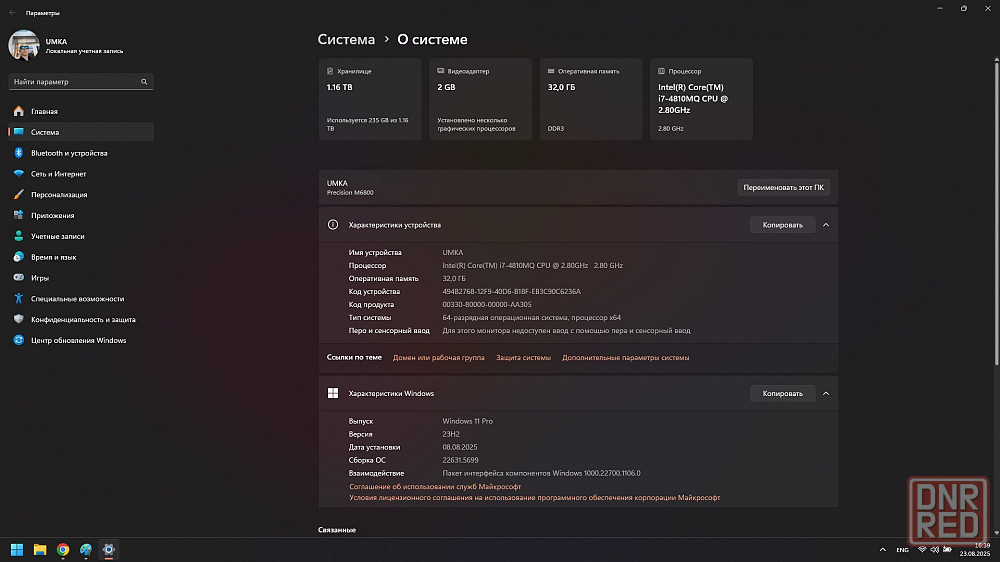
Task: Click the Характеристики устройства info icon
Action: (x=333, y=225)
